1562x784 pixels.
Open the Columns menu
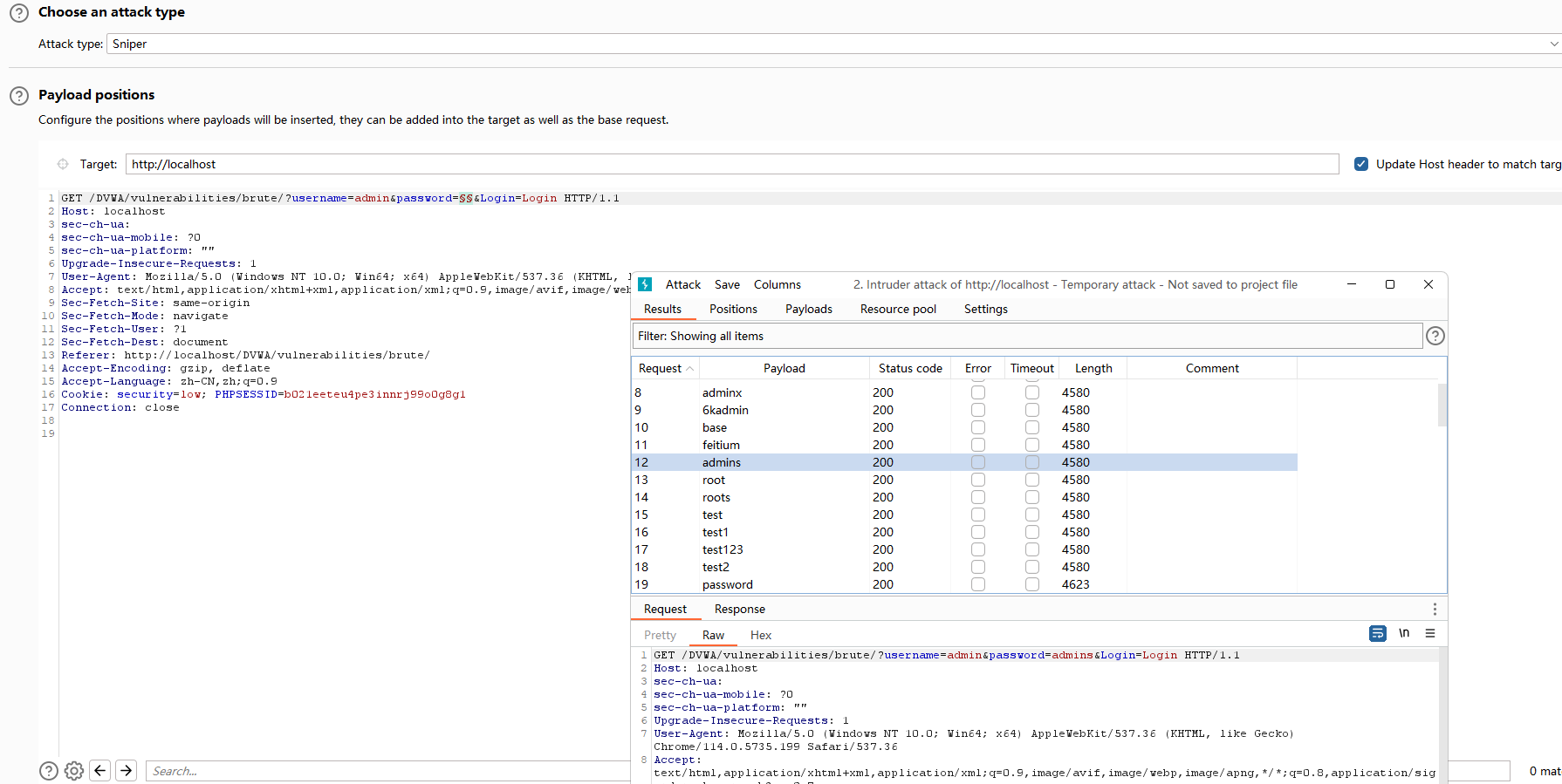[778, 284]
